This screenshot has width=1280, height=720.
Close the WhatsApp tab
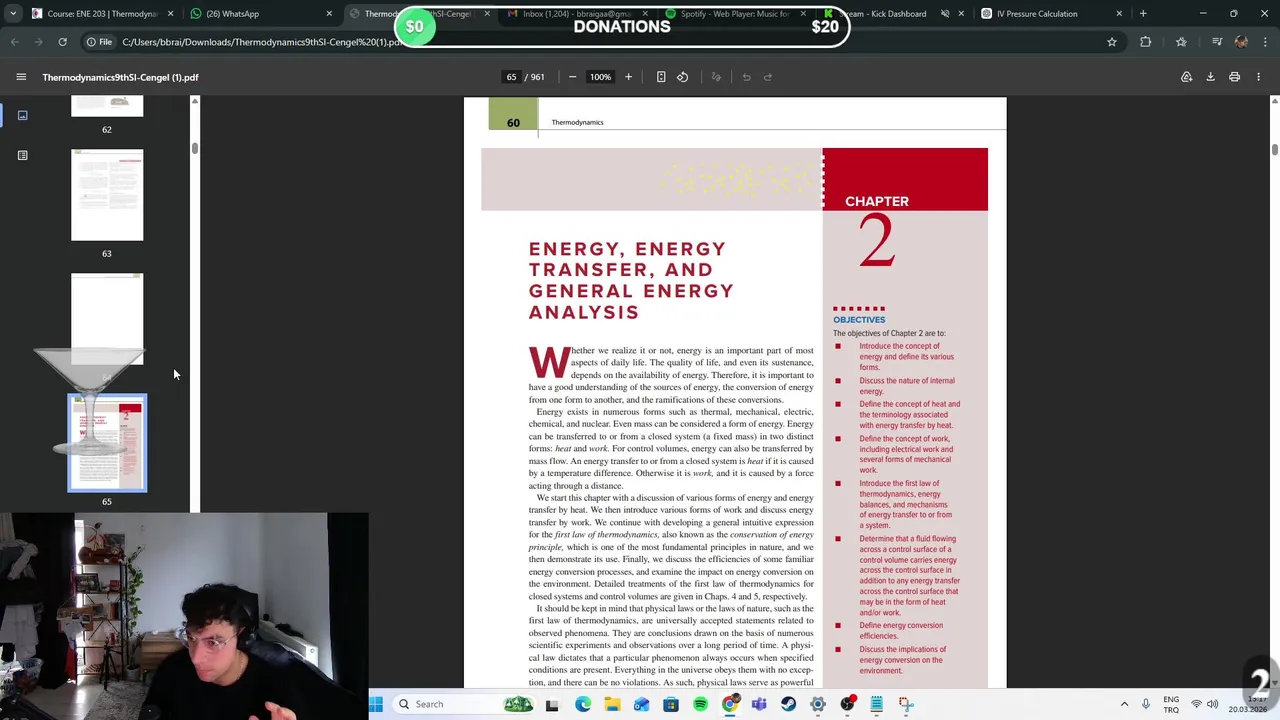click(x=329, y=14)
